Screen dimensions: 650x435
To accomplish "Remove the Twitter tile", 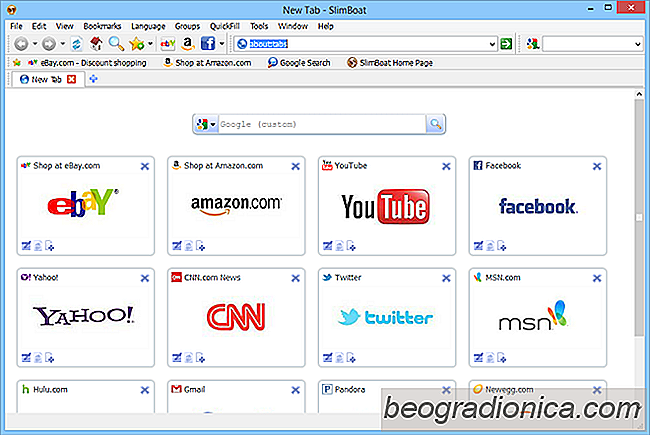I will tap(446, 278).
